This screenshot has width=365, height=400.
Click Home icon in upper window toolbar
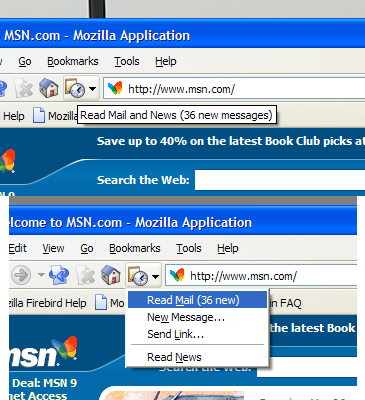[x=49, y=89]
